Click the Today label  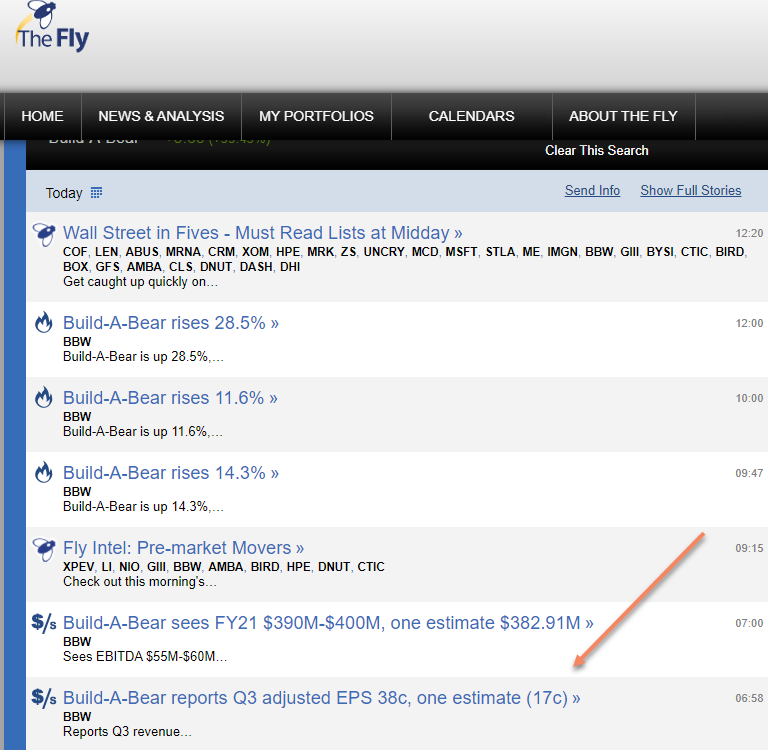click(64, 193)
